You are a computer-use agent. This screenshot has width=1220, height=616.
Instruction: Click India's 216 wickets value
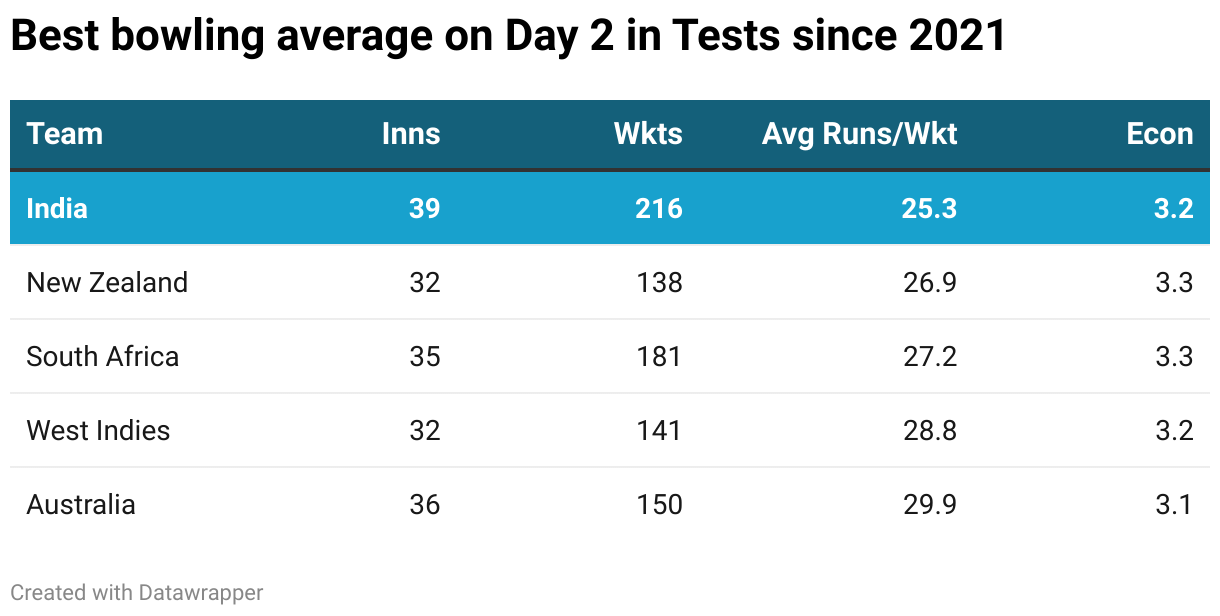pos(659,208)
